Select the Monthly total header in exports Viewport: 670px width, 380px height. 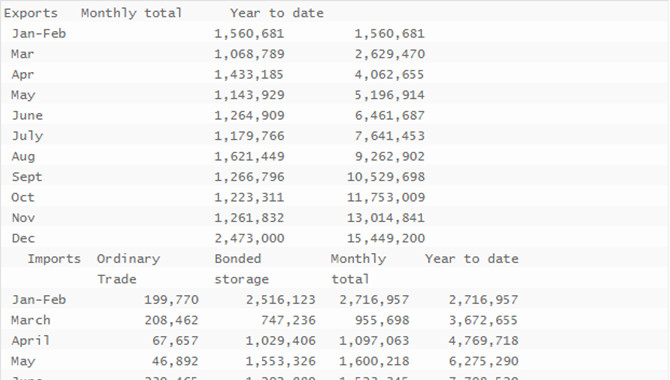pyautogui.click(x=131, y=13)
